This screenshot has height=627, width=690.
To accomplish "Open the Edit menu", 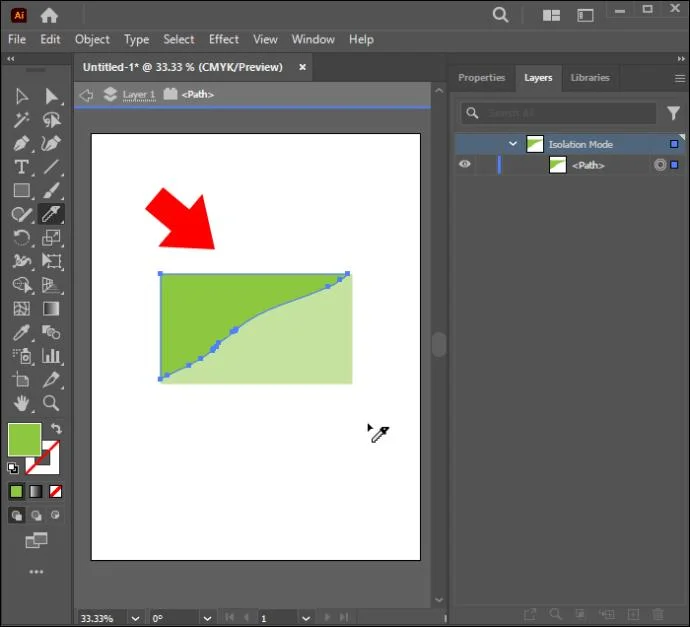I will pyautogui.click(x=50, y=39).
